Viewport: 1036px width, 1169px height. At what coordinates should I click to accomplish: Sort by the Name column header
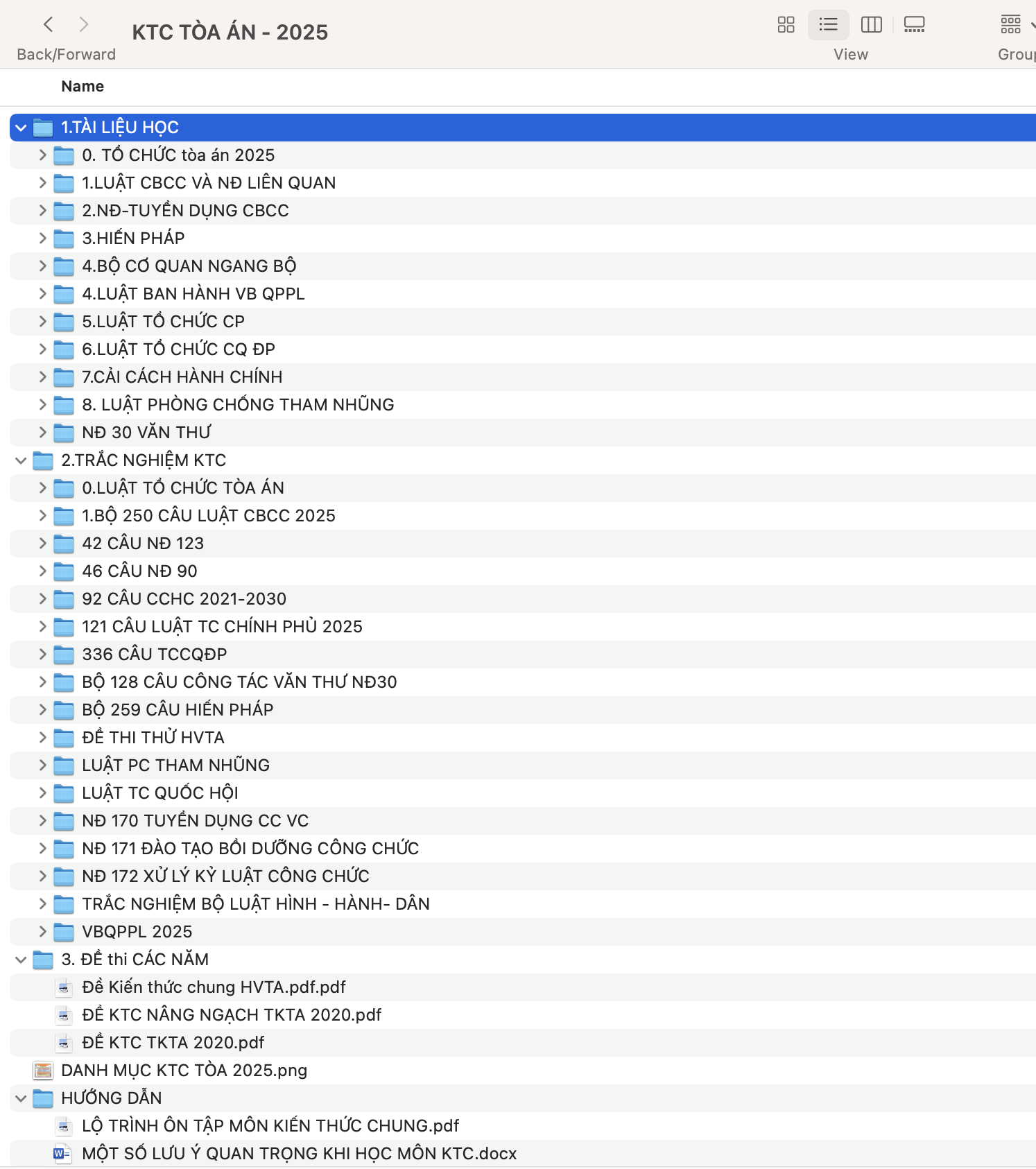[x=83, y=87]
